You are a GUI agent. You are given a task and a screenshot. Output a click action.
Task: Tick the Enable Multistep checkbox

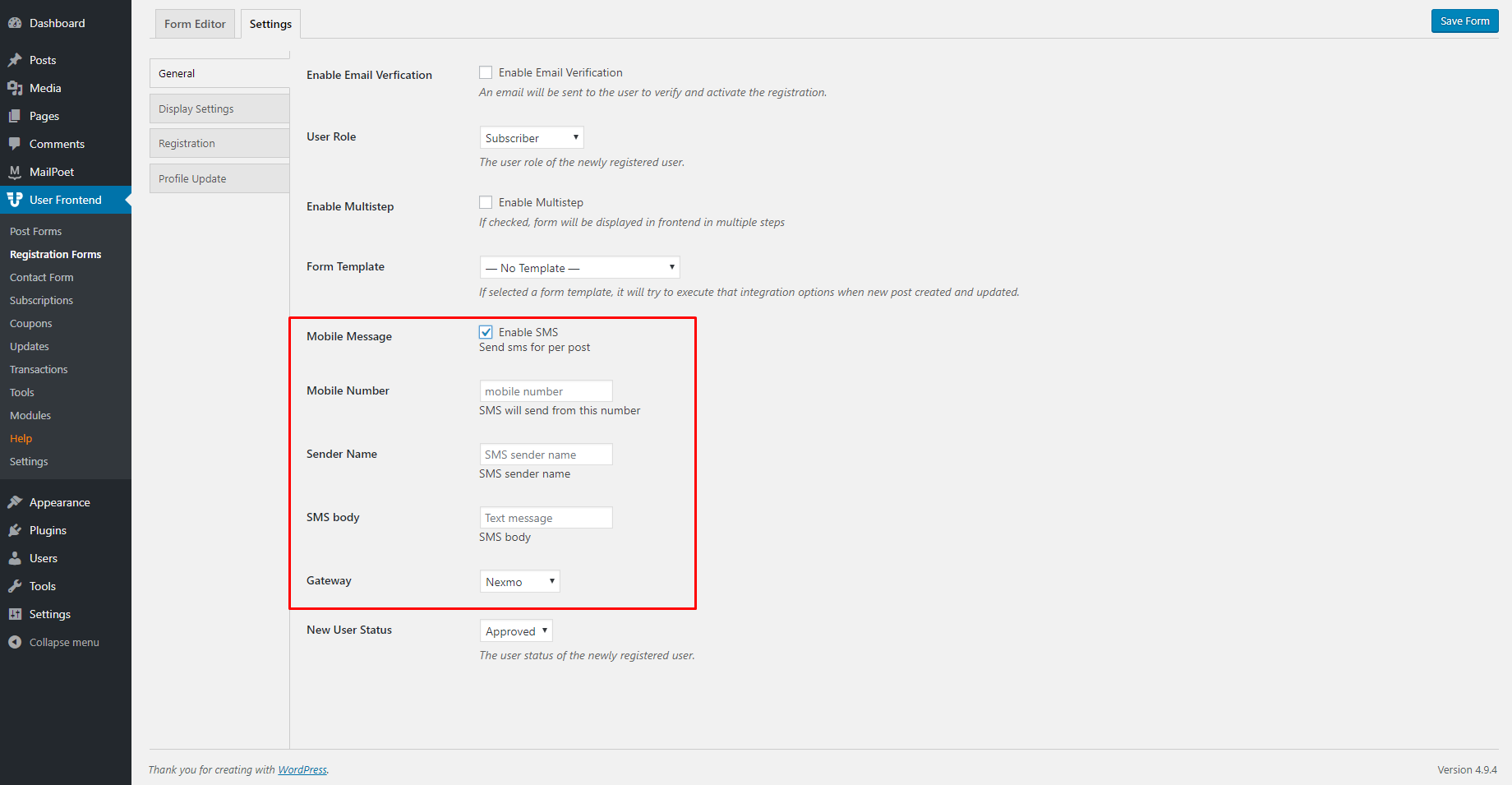coord(486,202)
